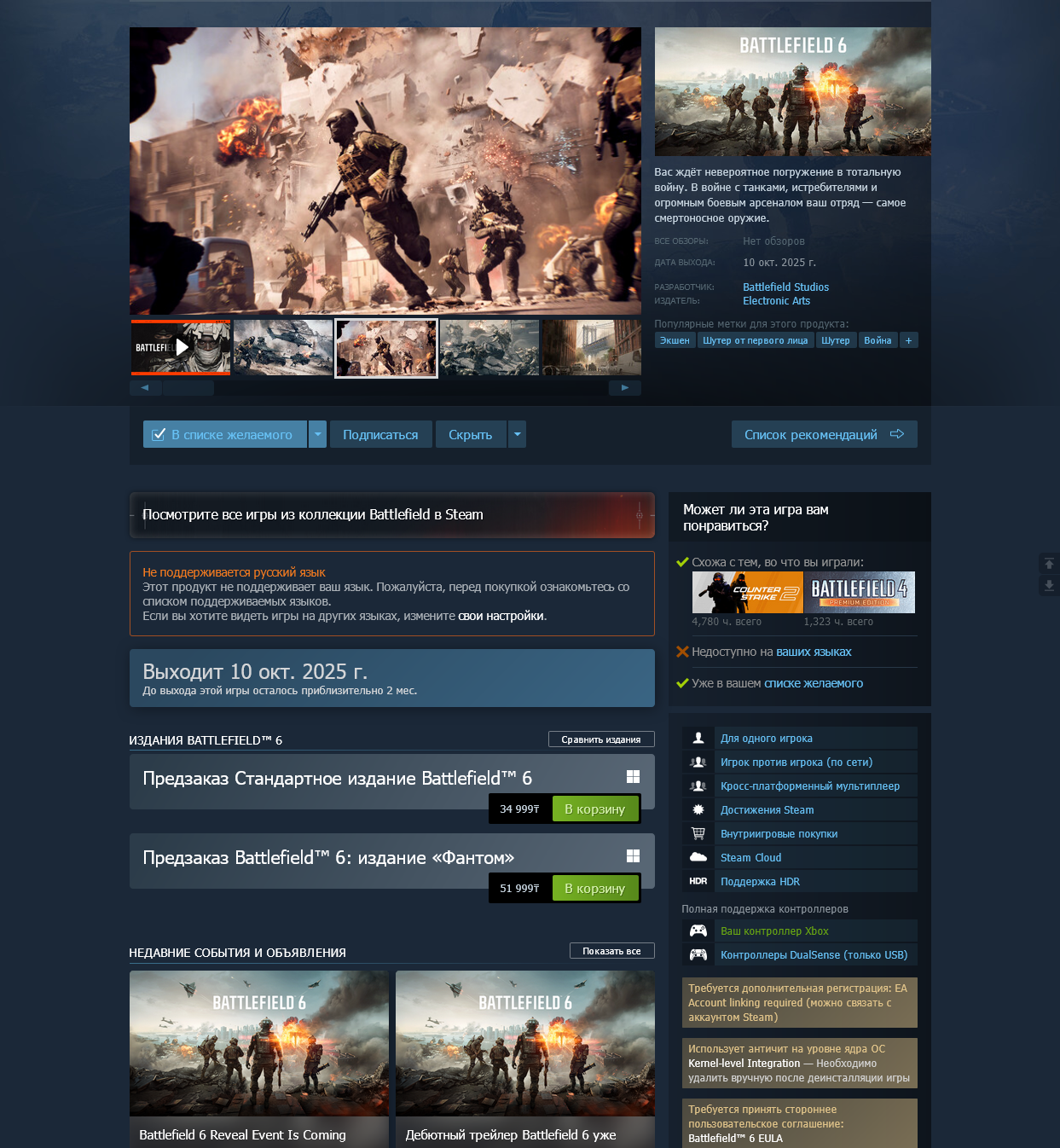
Task: Add Standard Edition preorder to cart
Action: point(595,809)
